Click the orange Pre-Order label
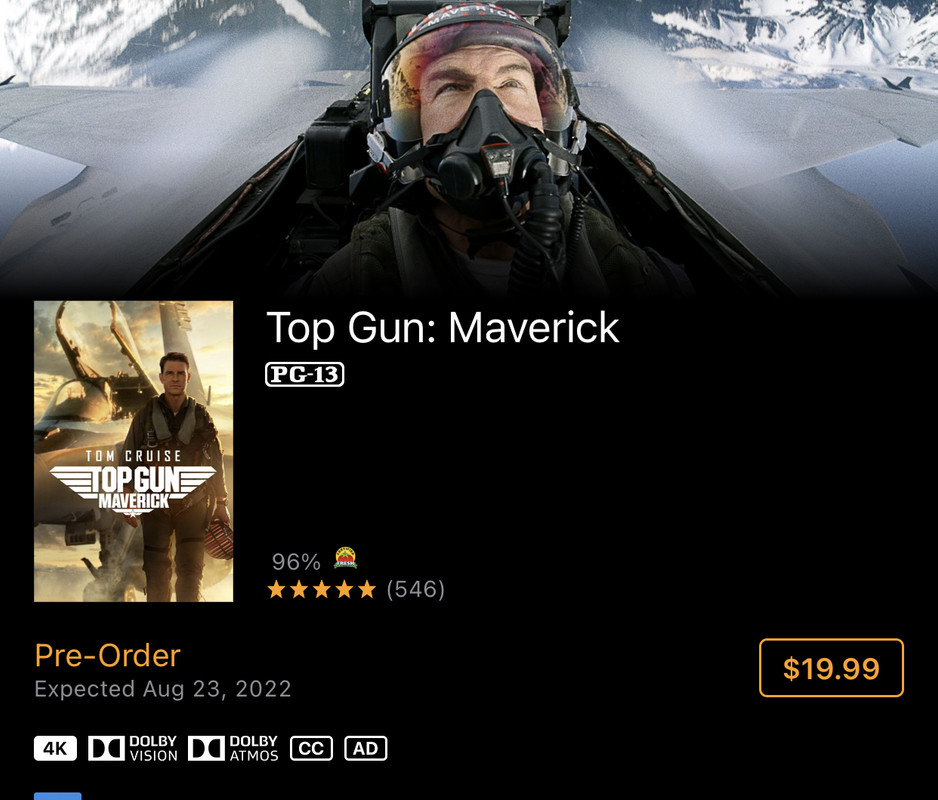 click(x=108, y=656)
